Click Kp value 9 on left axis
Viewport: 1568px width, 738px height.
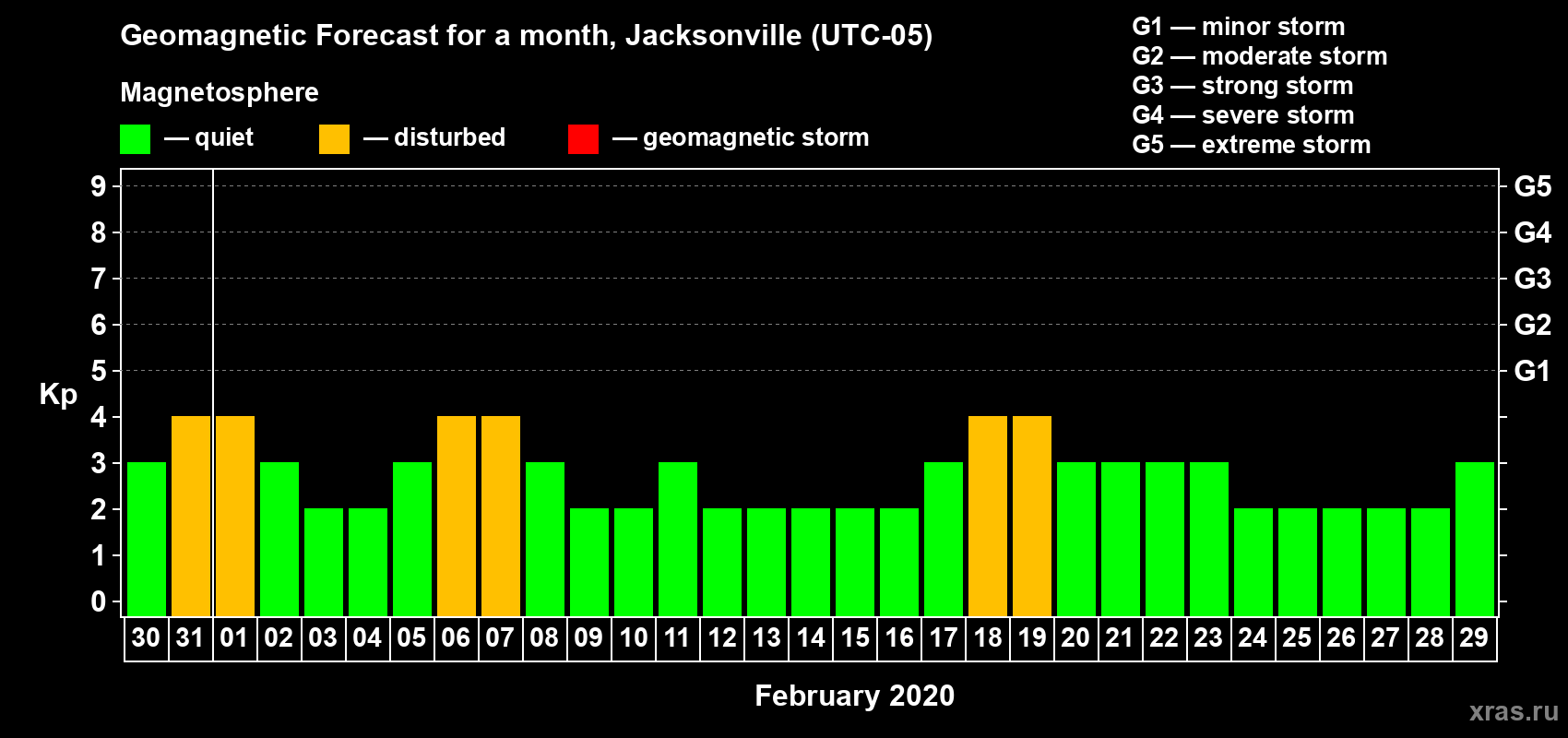click(99, 186)
